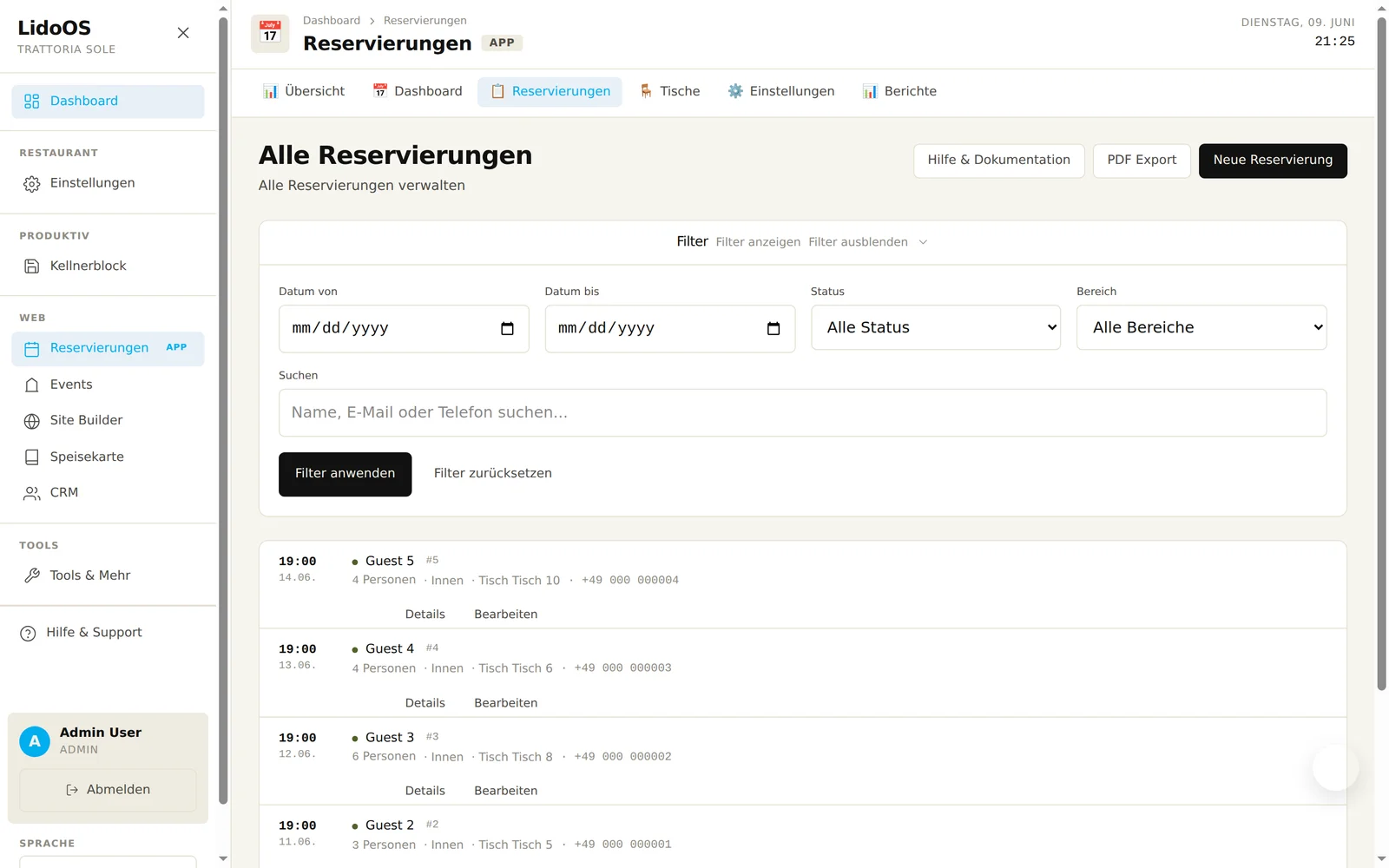Click the Dashboard grid icon in sidebar
Screen dimensions: 1389x868
coord(32,102)
